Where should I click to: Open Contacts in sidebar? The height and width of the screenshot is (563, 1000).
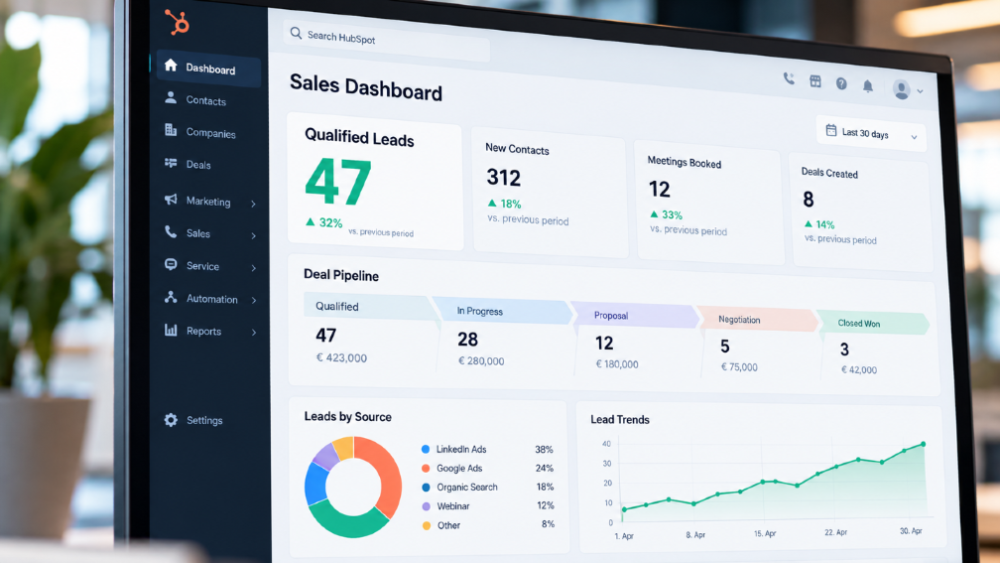click(206, 100)
